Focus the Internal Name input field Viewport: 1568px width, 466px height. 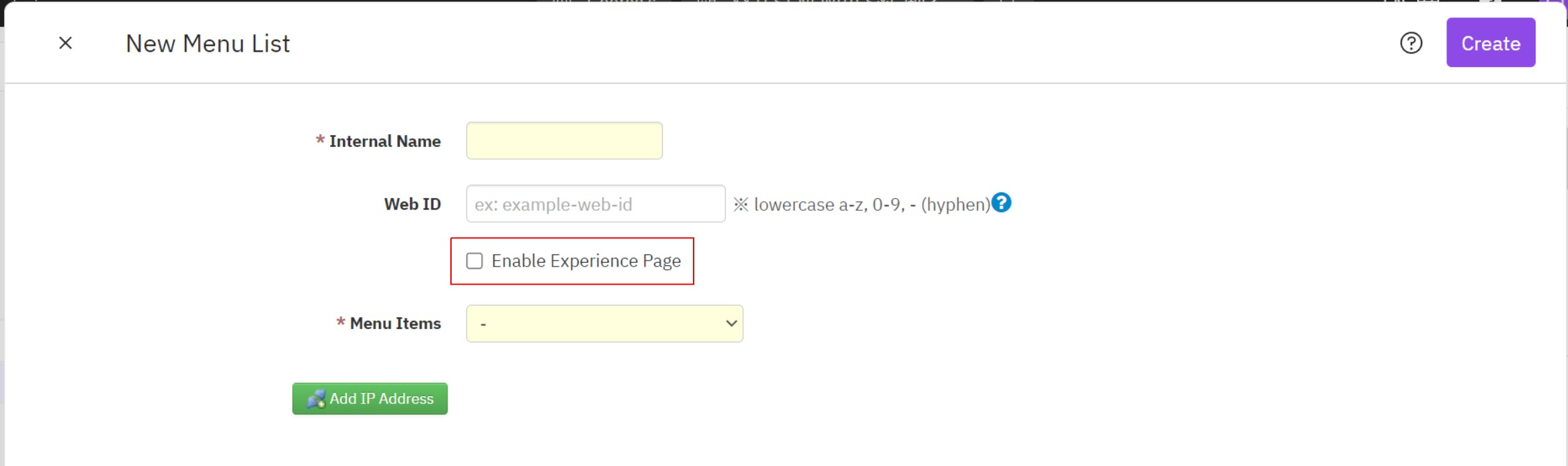coord(564,140)
